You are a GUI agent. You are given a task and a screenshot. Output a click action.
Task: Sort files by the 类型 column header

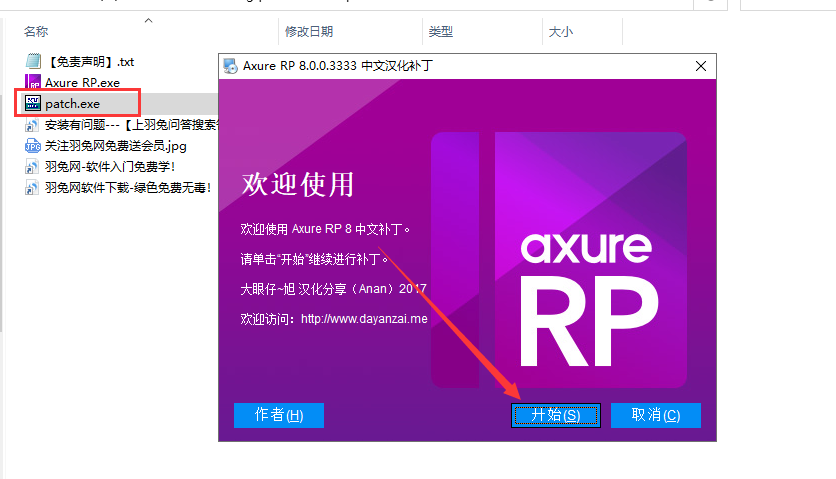(x=441, y=31)
